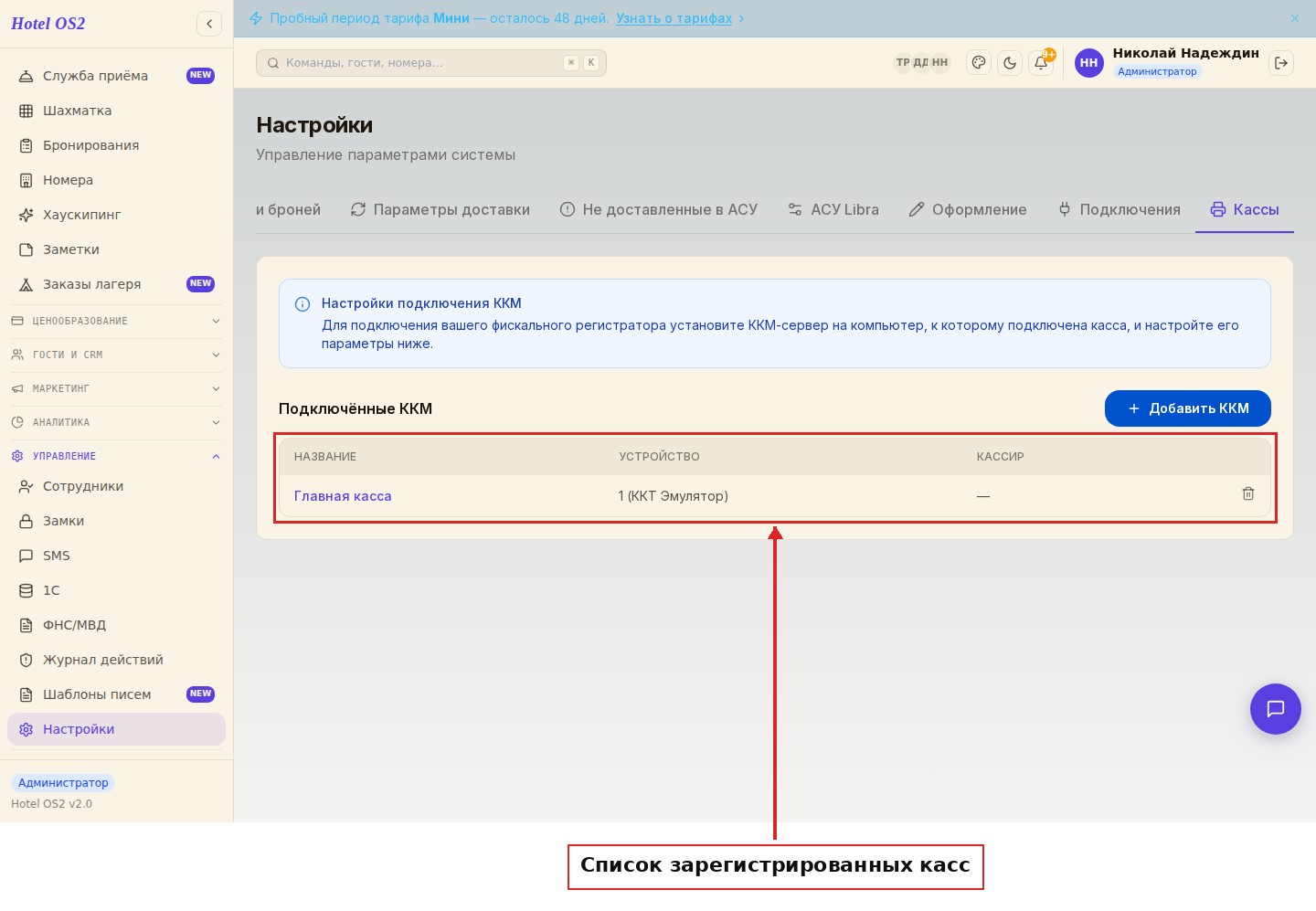
Task: Expand the Ценообразование group
Action: (x=116, y=321)
